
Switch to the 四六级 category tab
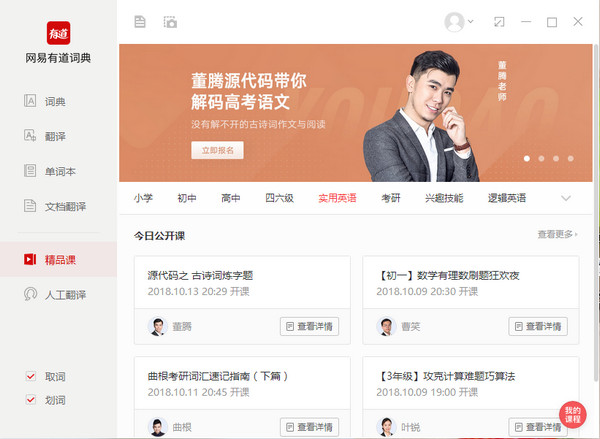279,198
